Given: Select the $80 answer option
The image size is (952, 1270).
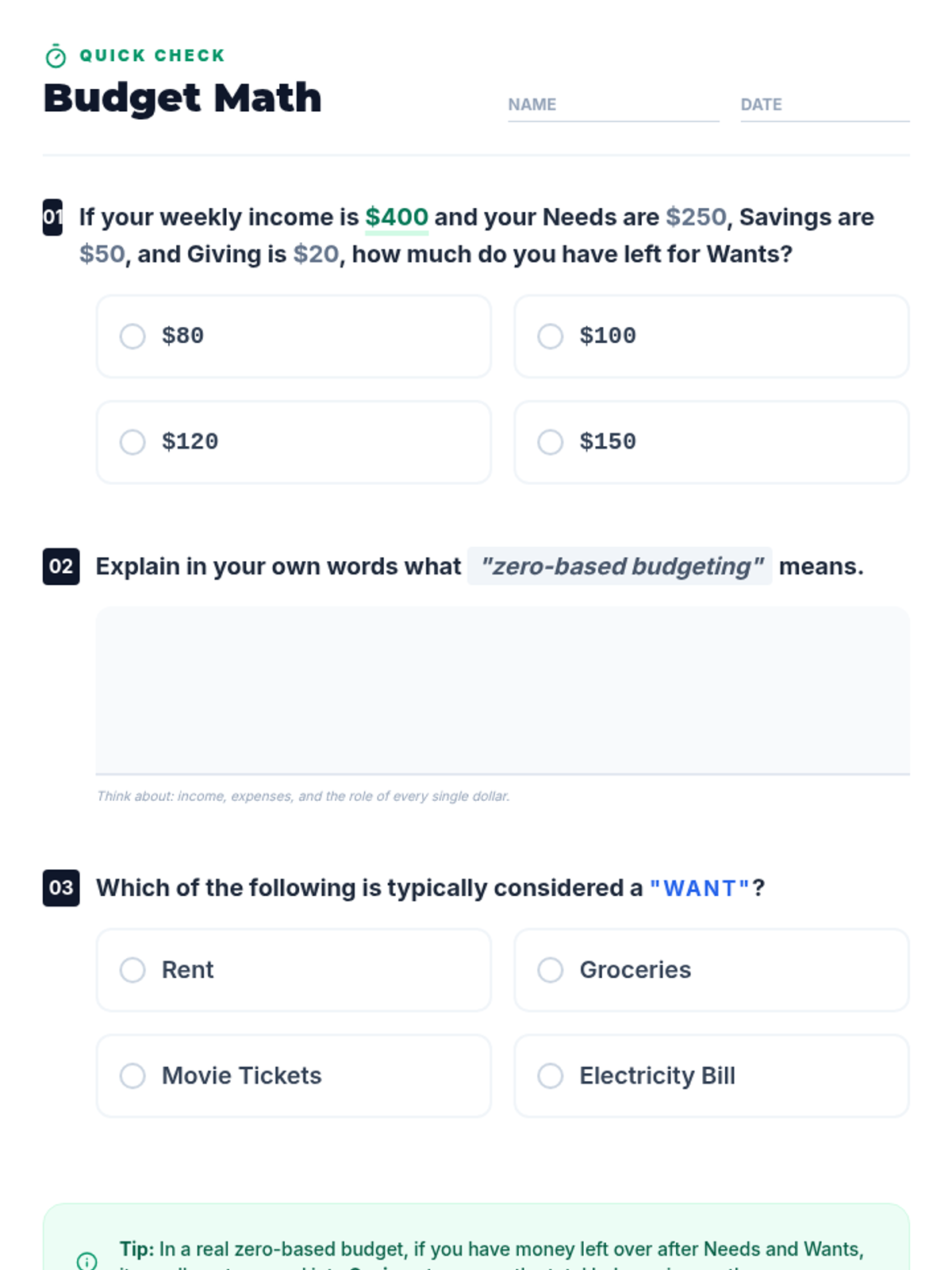Looking at the screenshot, I should coord(294,337).
